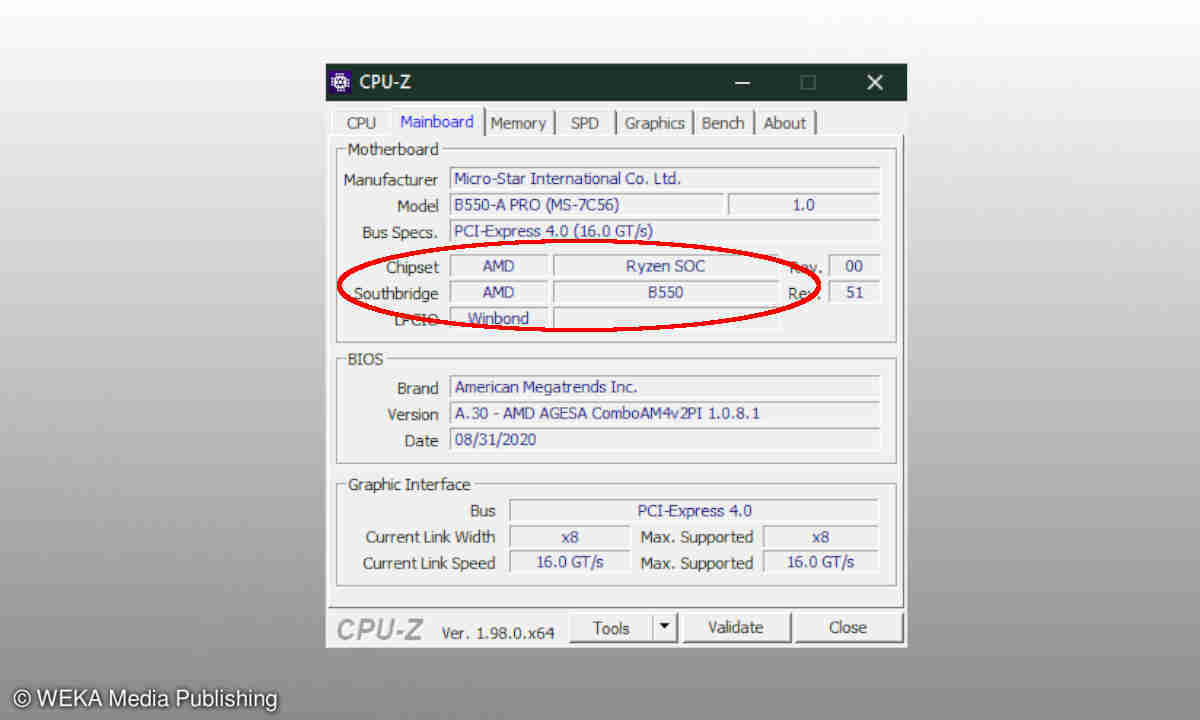Viewport: 1200px width, 720px height.
Task: Click the Southbridge B550 field
Action: click(x=665, y=293)
